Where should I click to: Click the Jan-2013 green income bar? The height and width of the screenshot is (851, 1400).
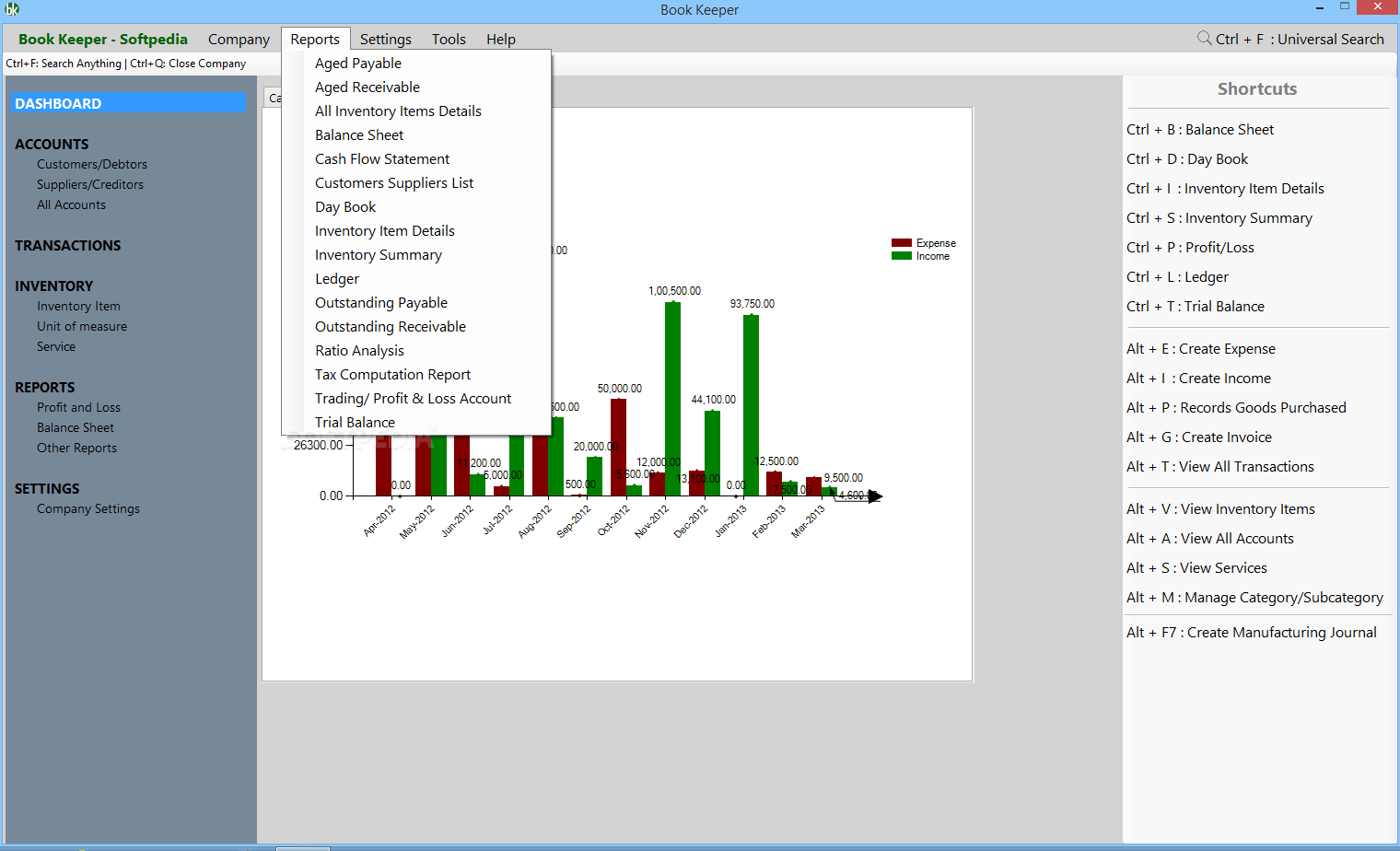(x=751, y=405)
